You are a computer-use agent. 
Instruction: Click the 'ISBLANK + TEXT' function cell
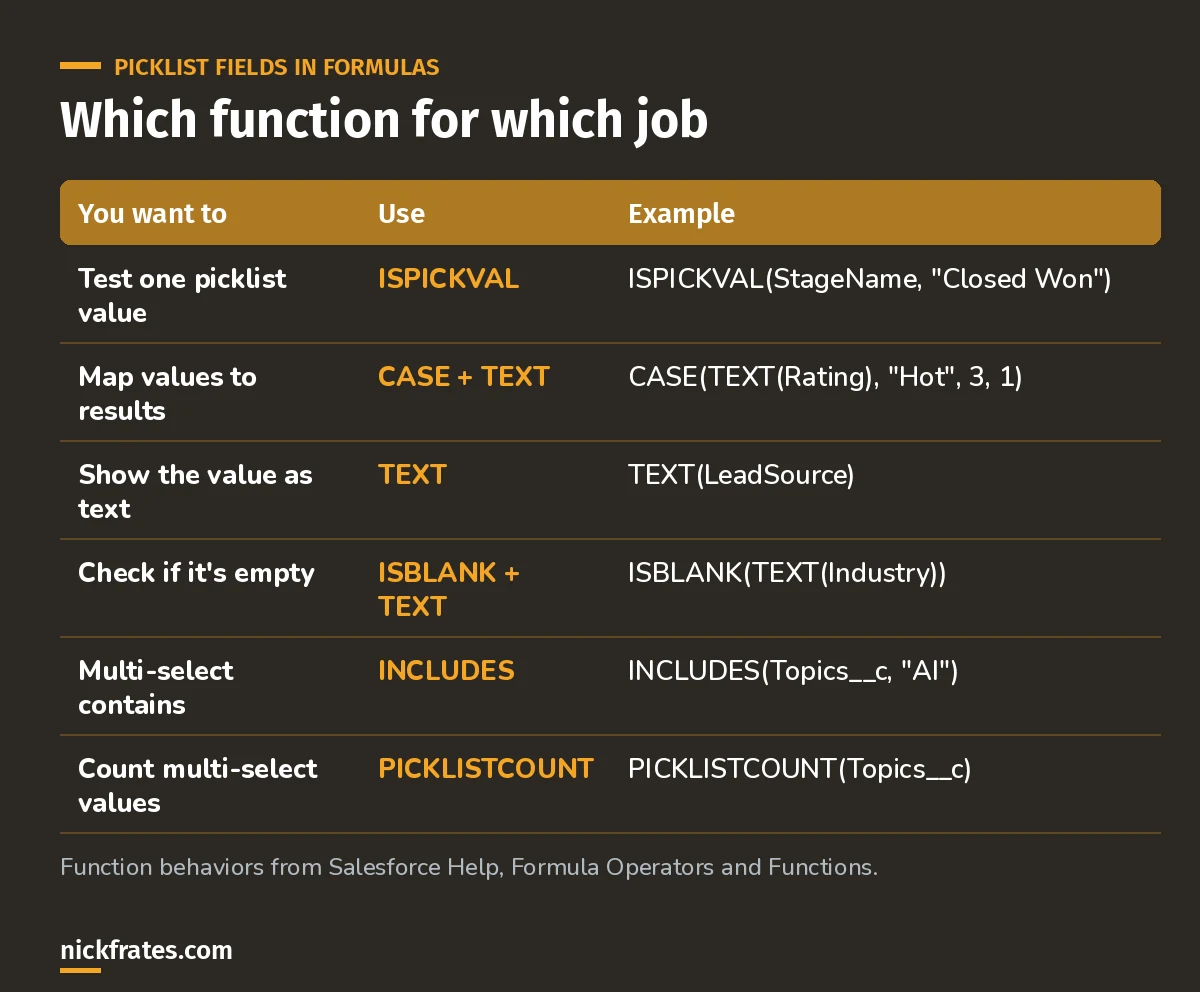(449, 589)
